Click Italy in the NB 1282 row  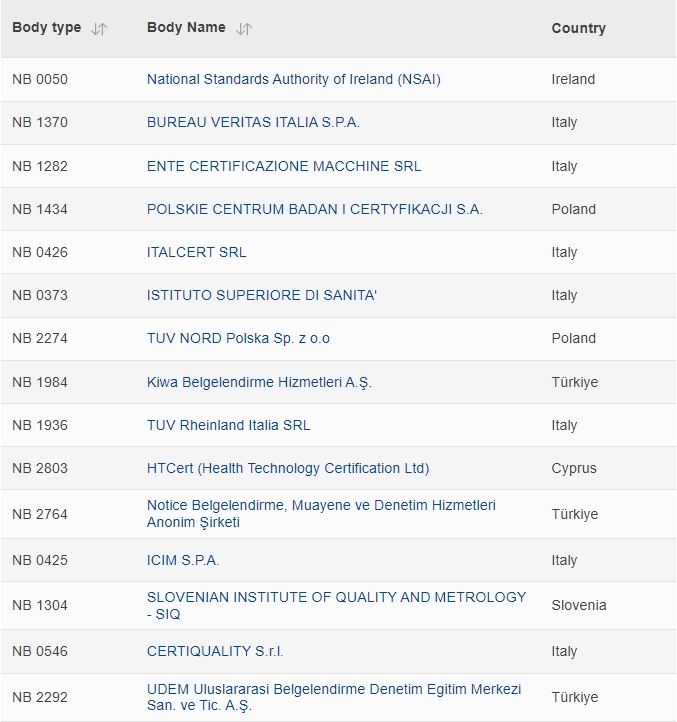[x=564, y=166]
